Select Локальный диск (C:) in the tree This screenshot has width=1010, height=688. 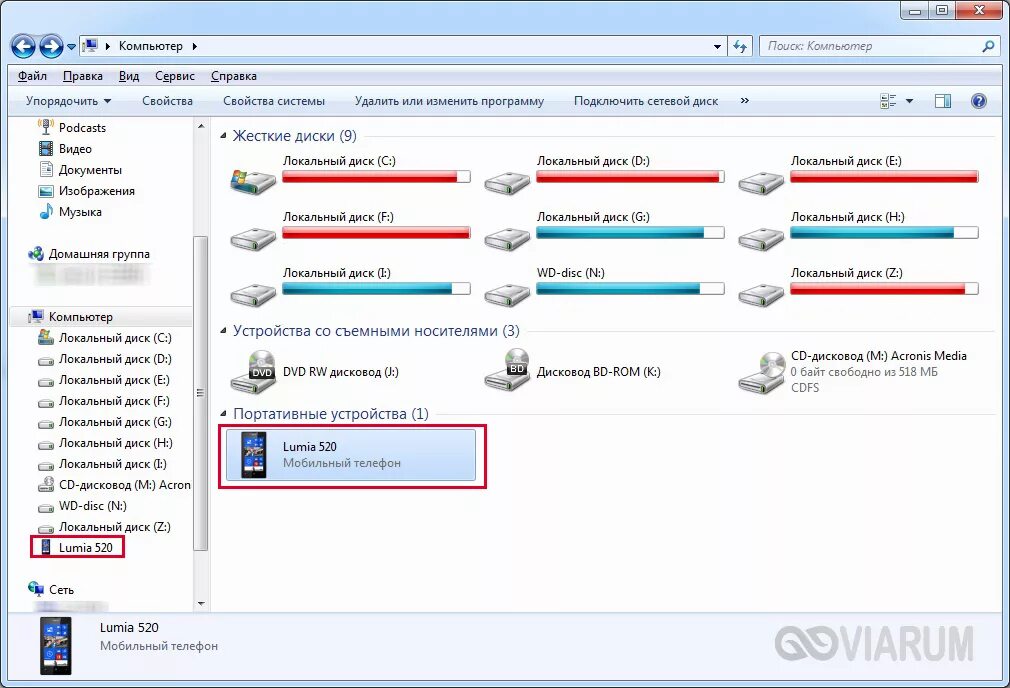105,338
